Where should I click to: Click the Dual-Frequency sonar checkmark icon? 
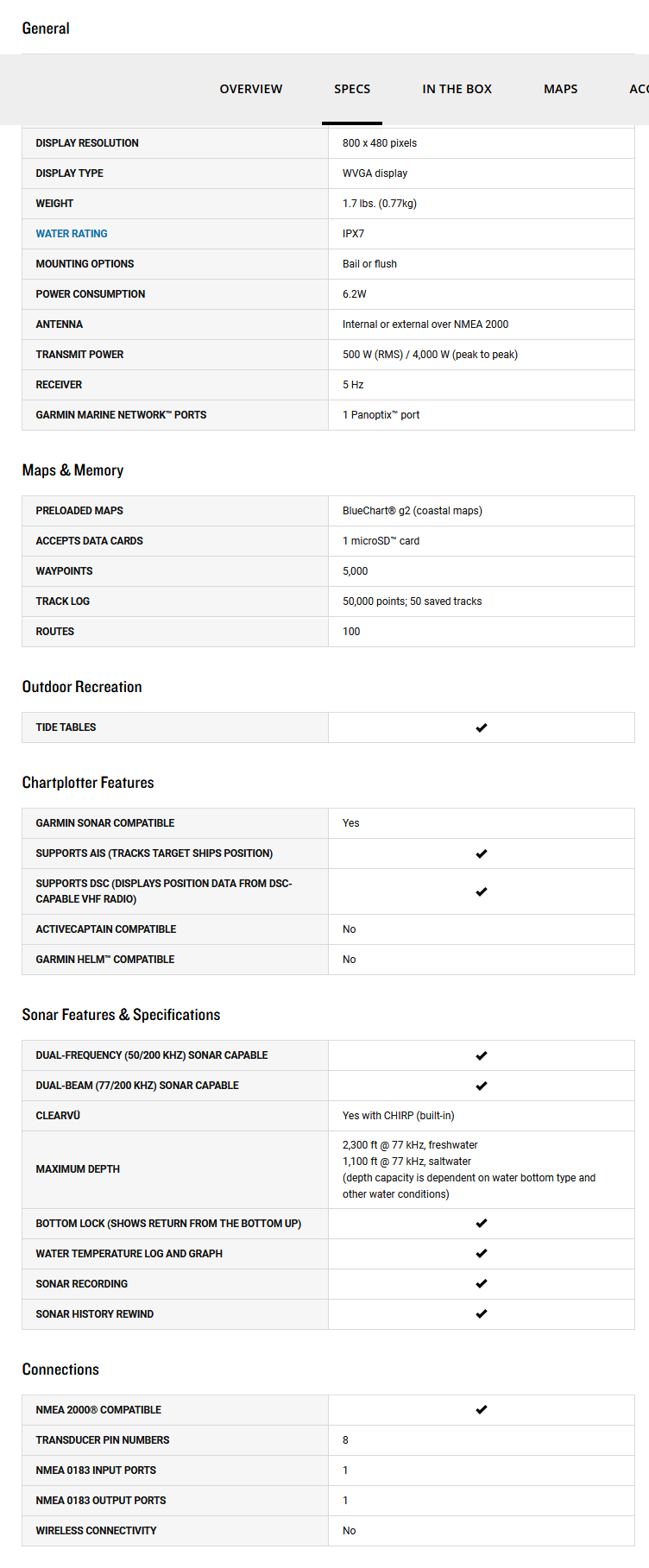pos(482,1055)
